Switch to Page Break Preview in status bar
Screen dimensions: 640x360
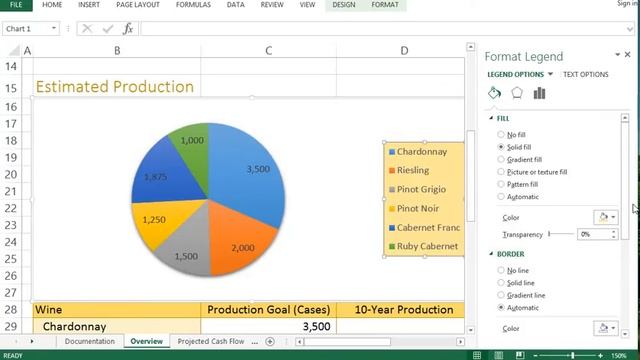tap(520, 355)
